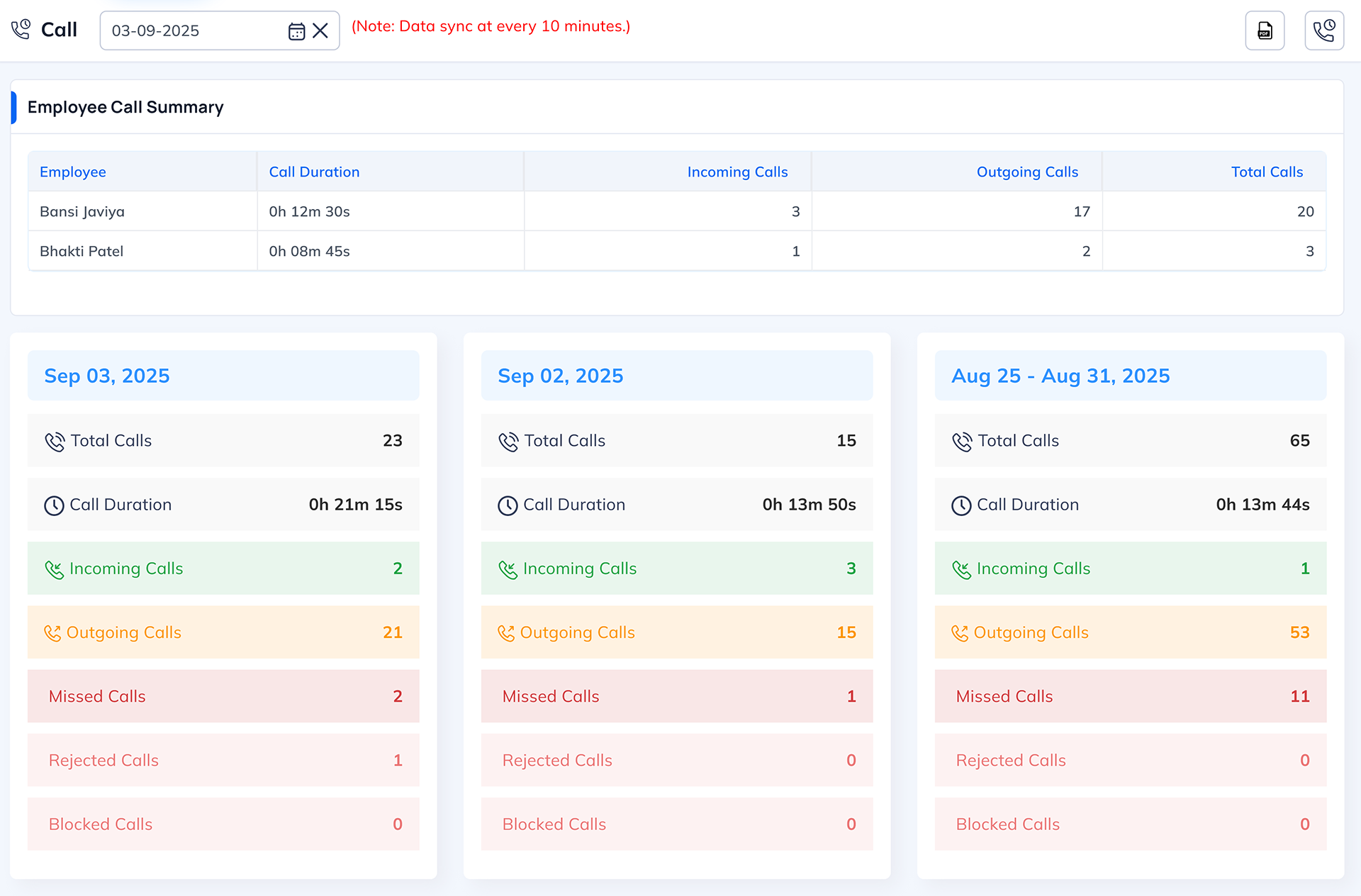Open the Sep 02, 2025 card header

[560, 376]
